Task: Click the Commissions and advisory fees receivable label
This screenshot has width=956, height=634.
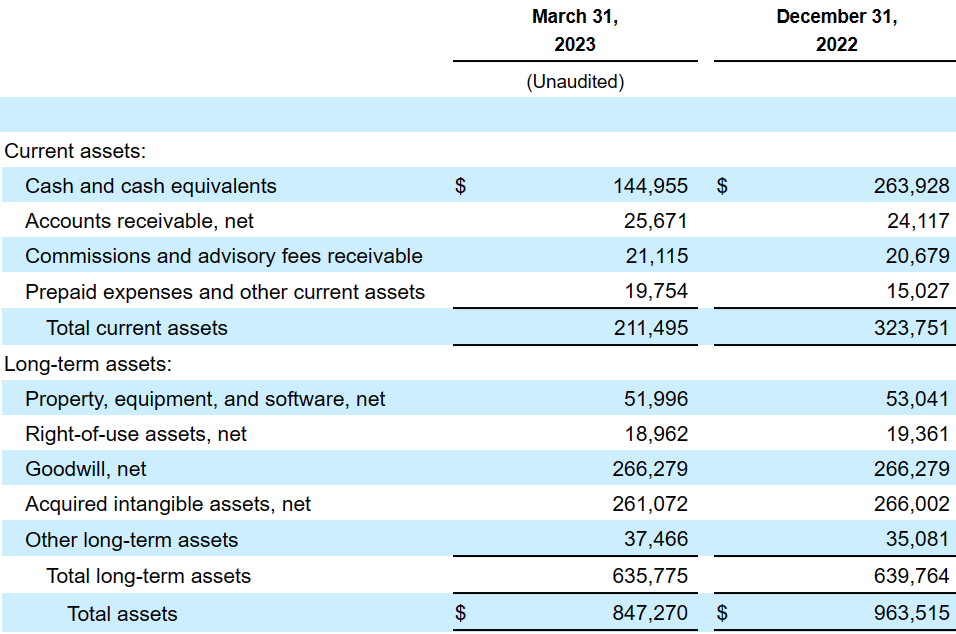Action: coord(223,256)
